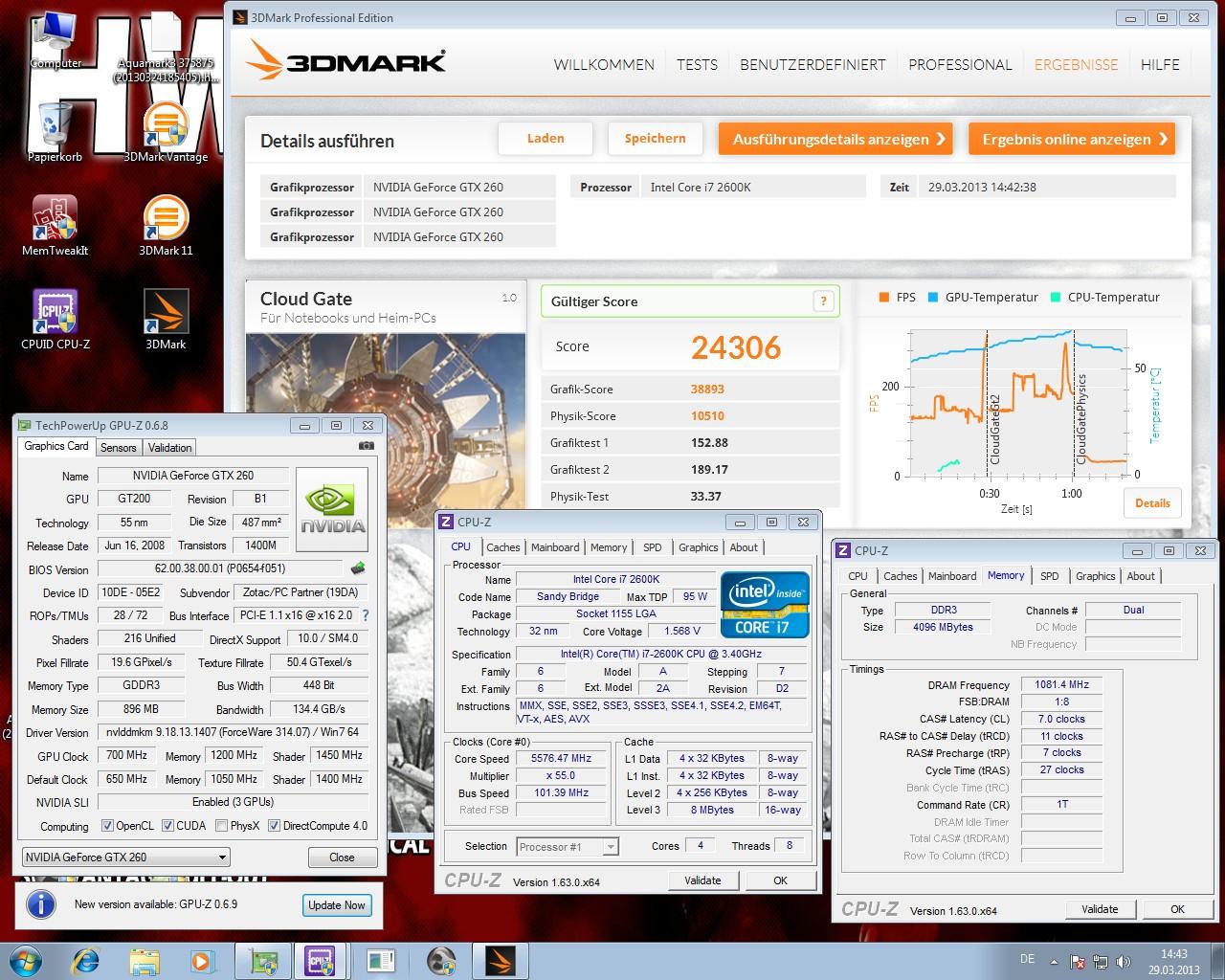The width and height of the screenshot is (1225, 980).
Task: Switch to SPD tab in memory CPU-Z window
Action: pos(1050,576)
